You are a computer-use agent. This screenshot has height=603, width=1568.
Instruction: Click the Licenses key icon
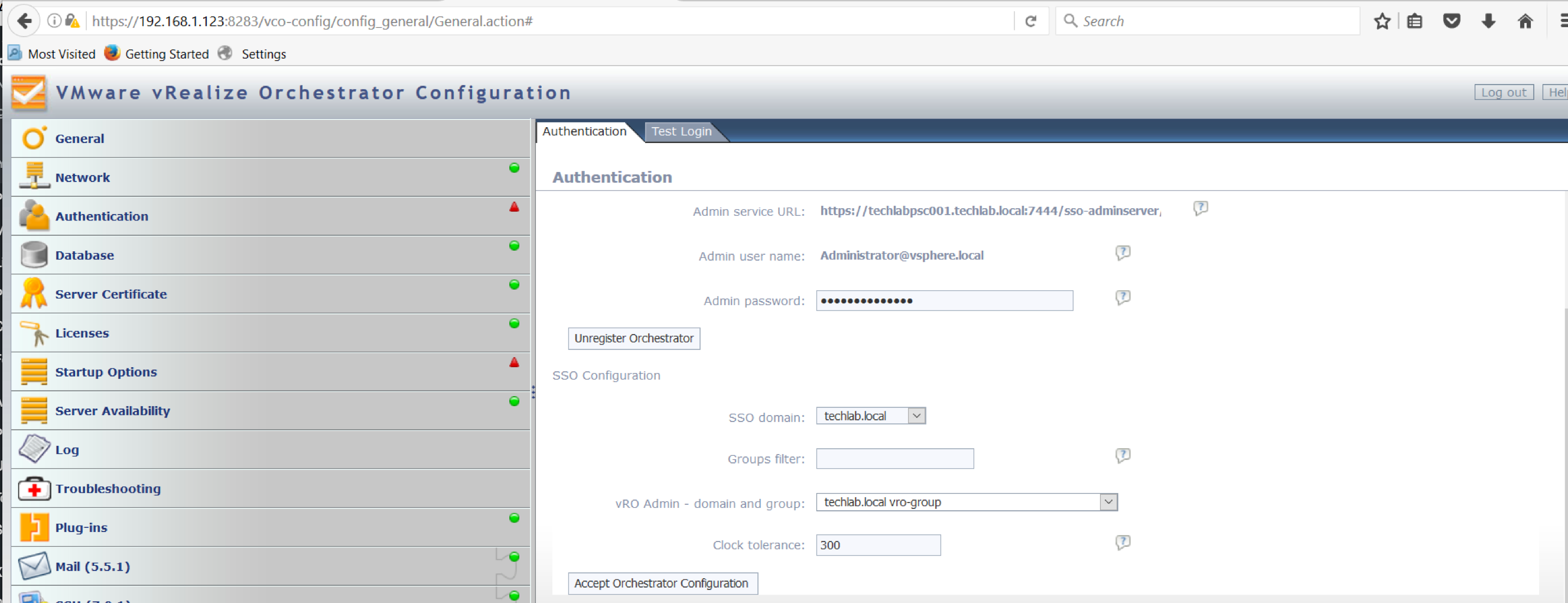coord(34,333)
